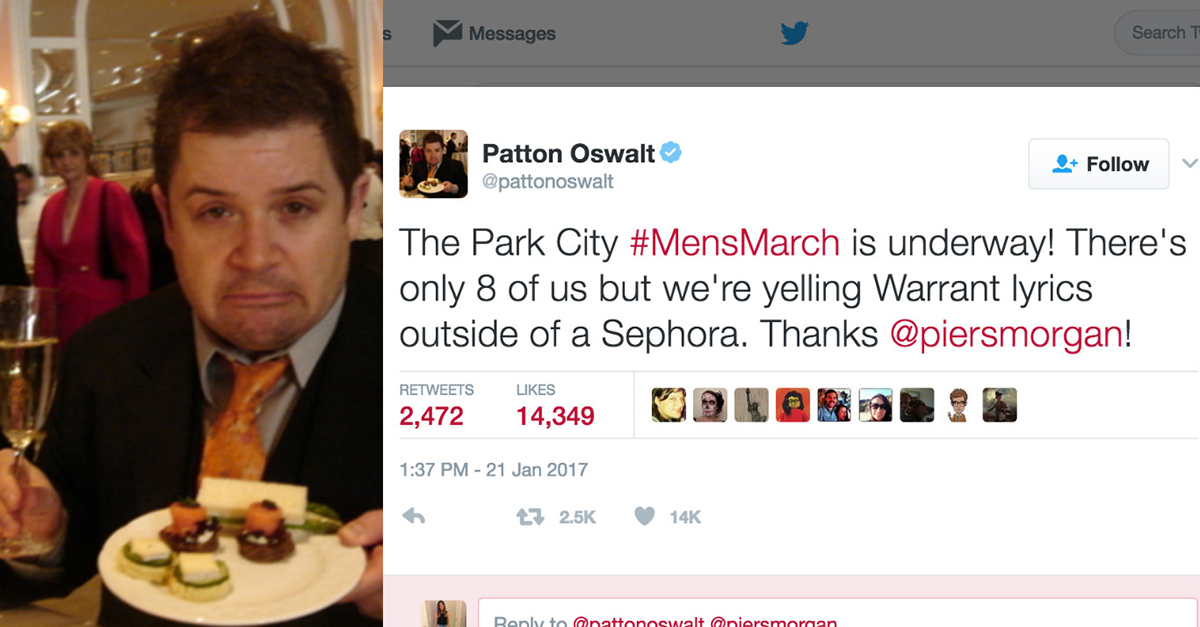View the 2,472 retweets count
This screenshot has height=627, width=1200.
pos(431,416)
